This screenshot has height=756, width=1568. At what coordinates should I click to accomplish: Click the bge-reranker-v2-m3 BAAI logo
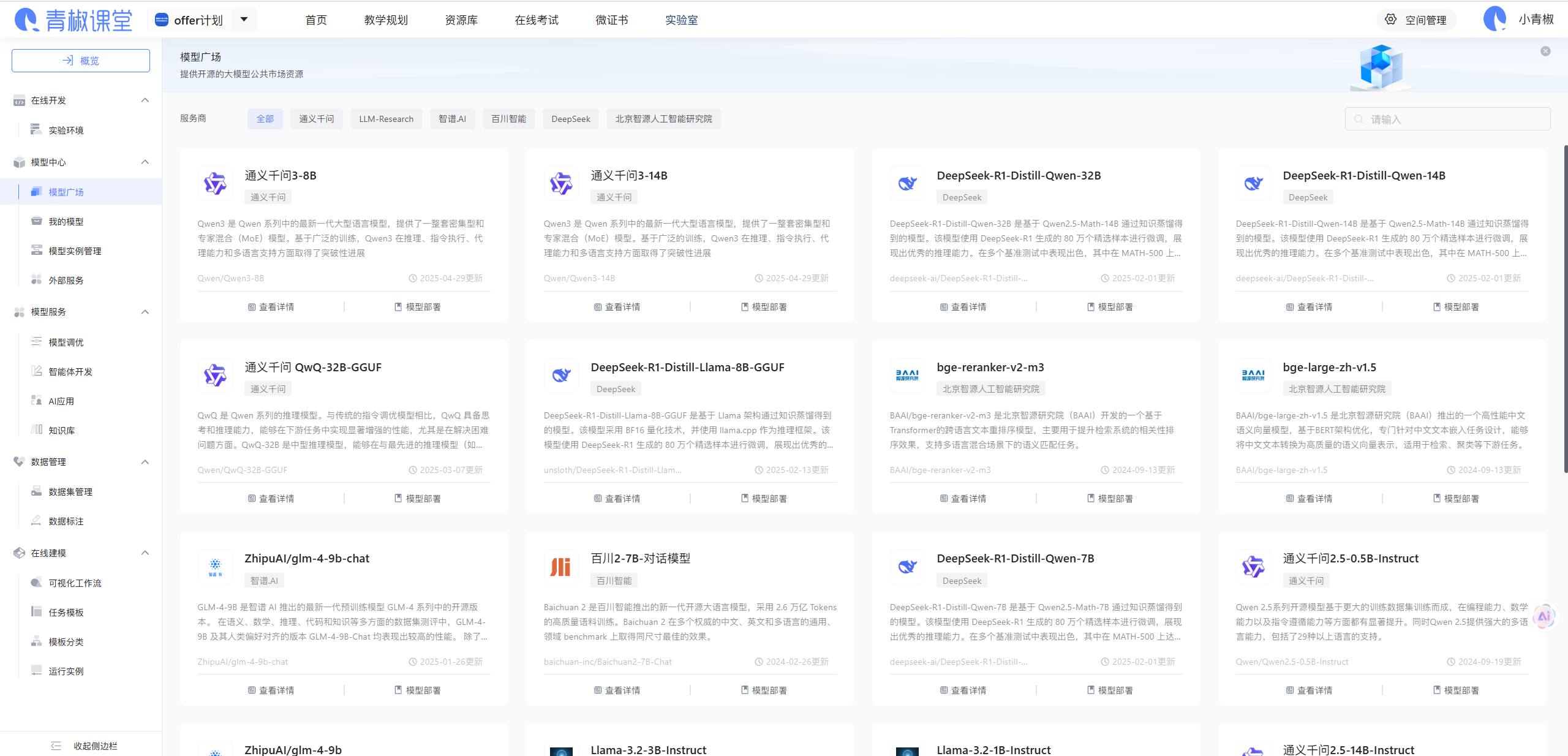(907, 375)
